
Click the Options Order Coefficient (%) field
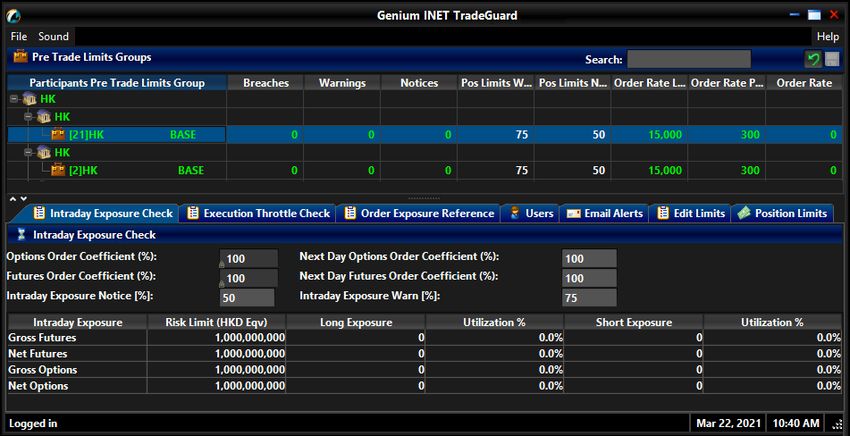point(249,259)
